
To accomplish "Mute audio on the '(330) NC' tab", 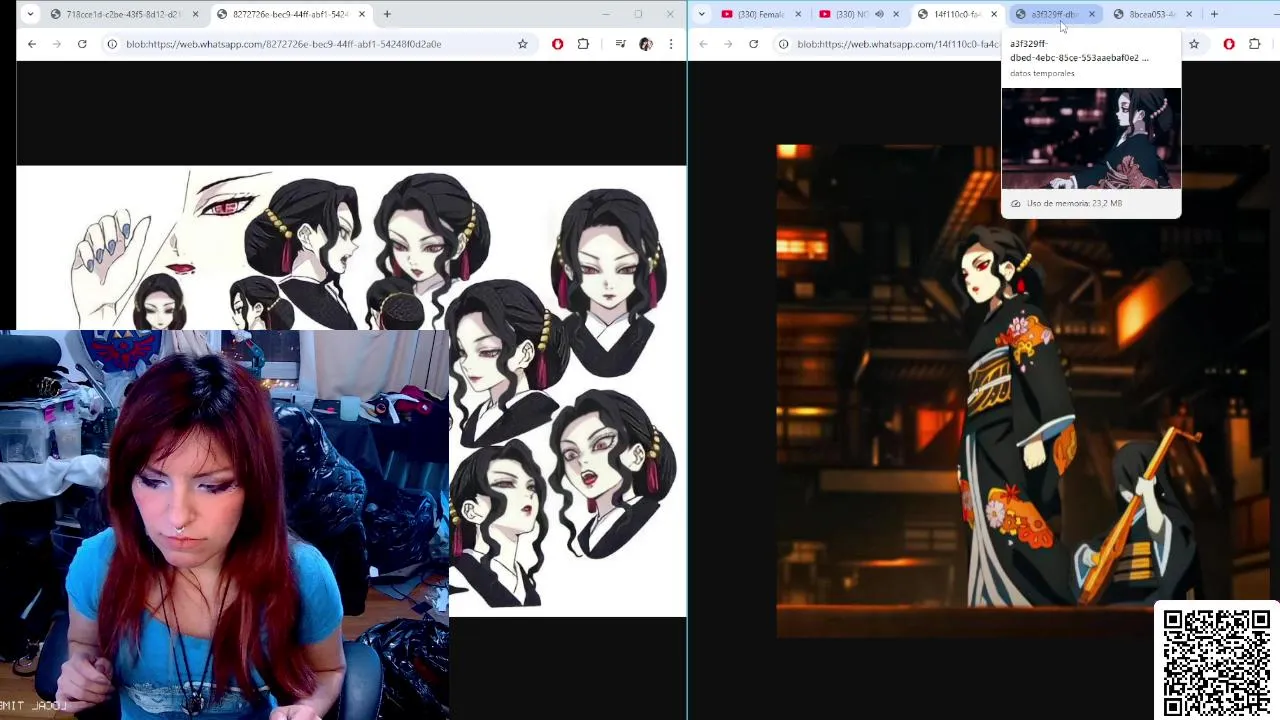I will coord(879,14).
